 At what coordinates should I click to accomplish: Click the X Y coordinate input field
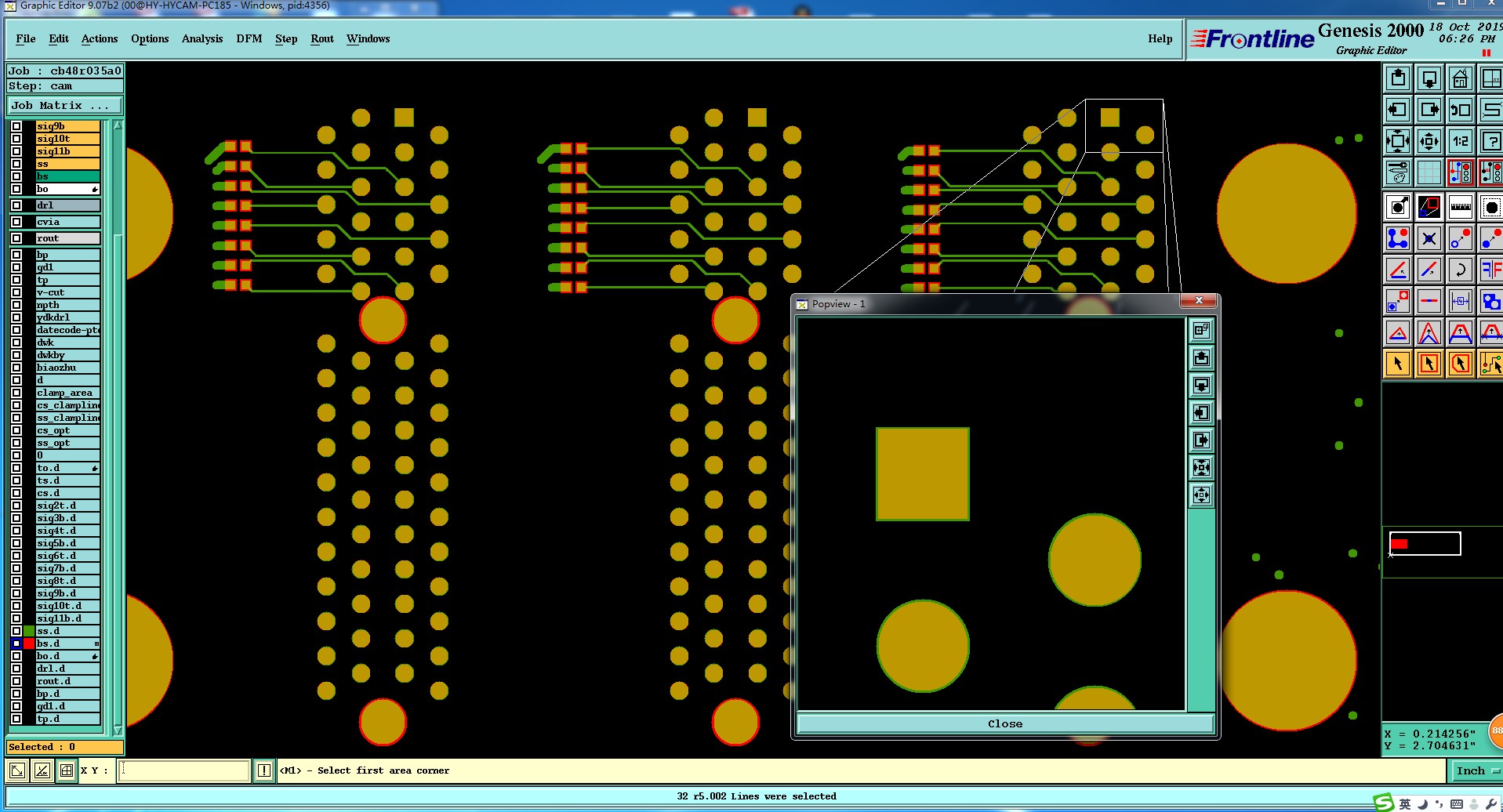click(184, 770)
